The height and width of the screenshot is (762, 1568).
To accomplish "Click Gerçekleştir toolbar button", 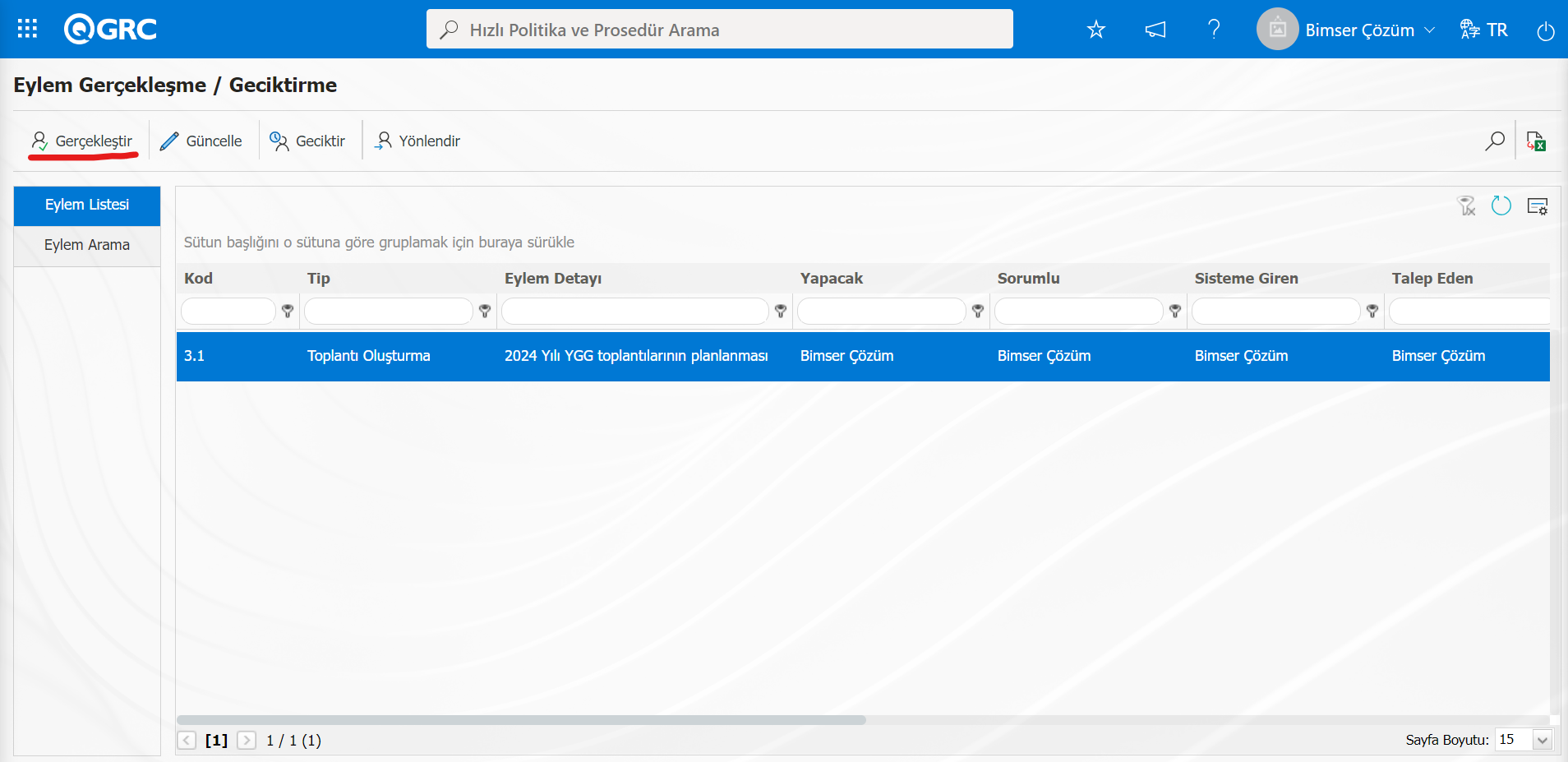I will (x=82, y=141).
